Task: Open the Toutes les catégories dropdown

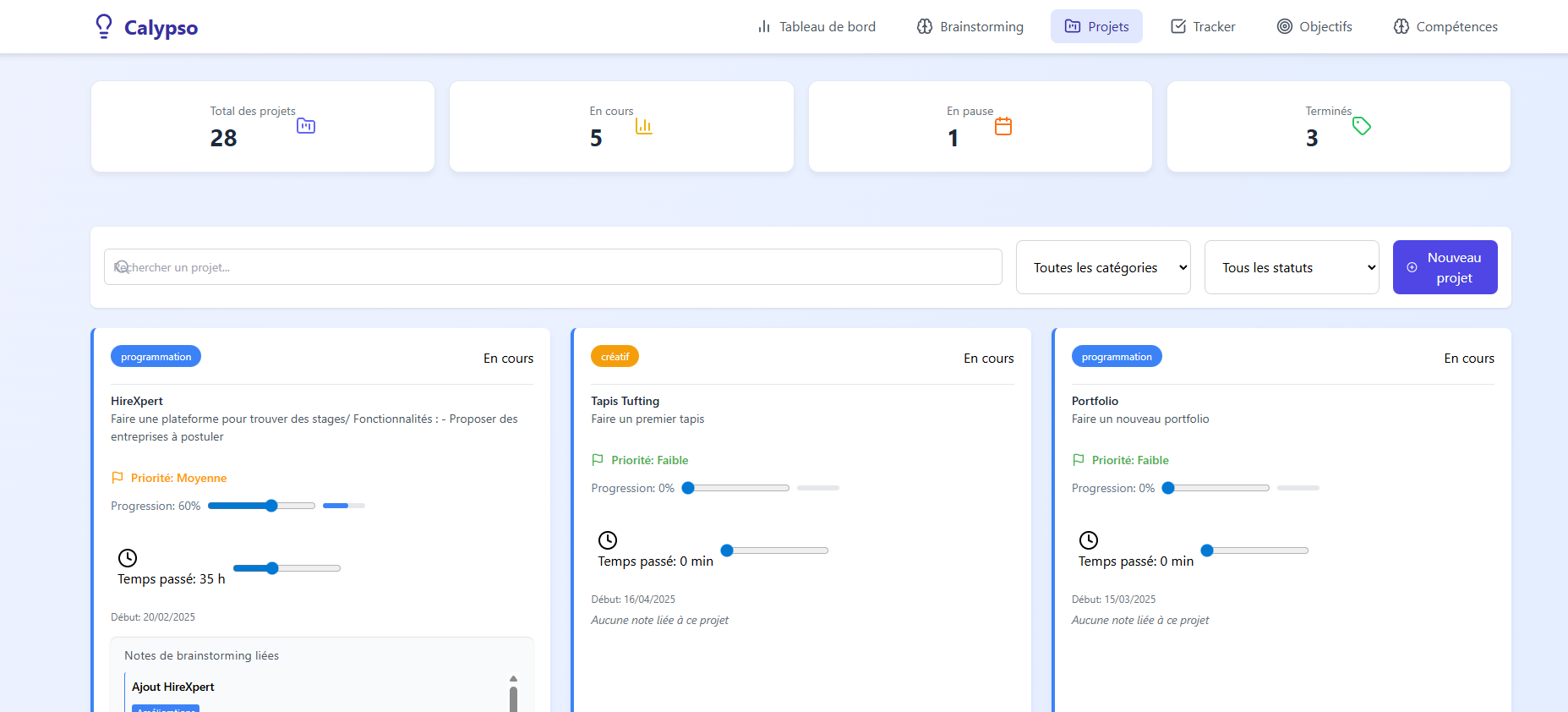Action: coord(1102,267)
